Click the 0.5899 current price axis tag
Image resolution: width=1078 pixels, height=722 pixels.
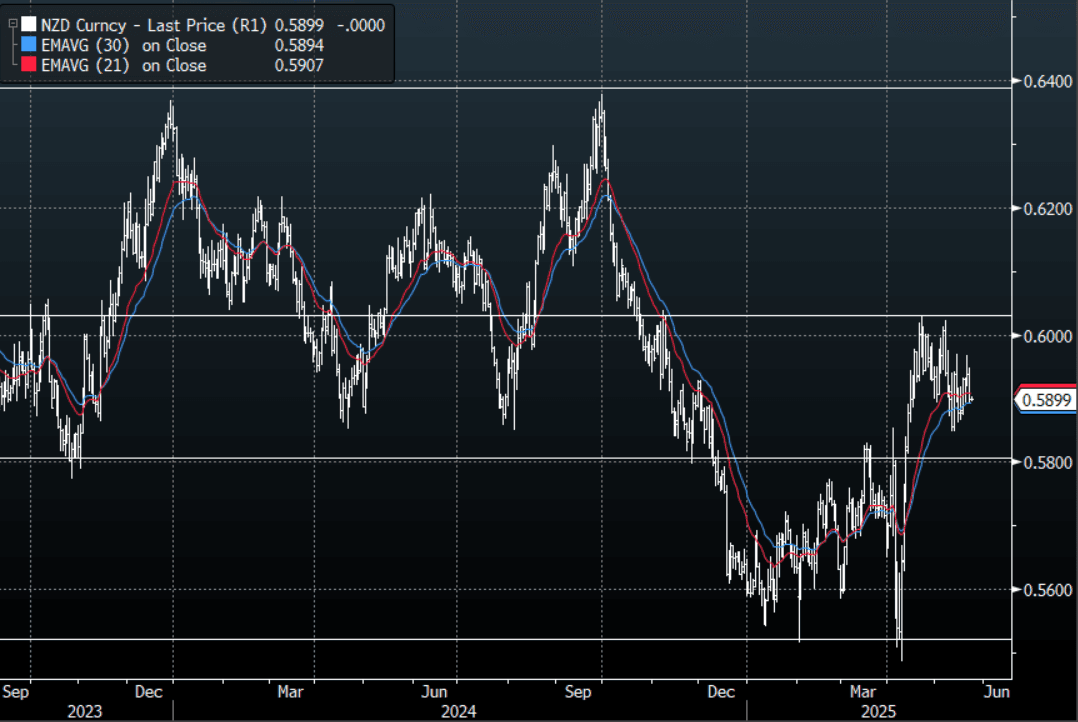click(x=1046, y=400)
